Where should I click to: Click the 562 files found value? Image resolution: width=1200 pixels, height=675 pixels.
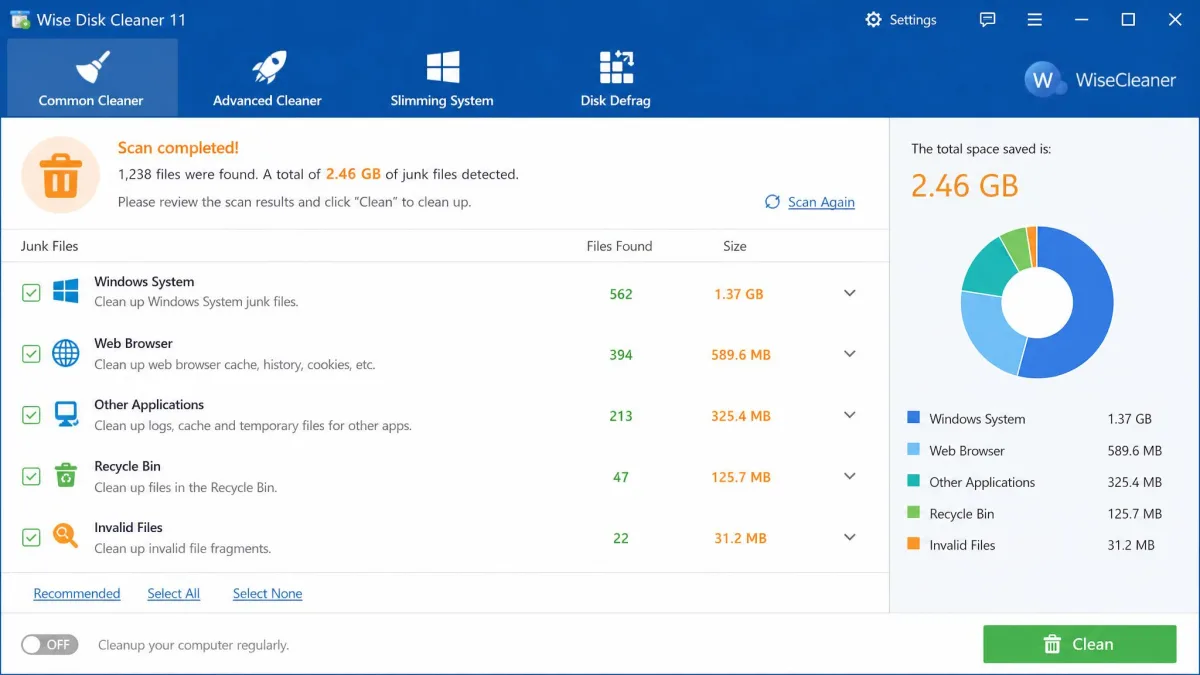(x=621, y=294)
